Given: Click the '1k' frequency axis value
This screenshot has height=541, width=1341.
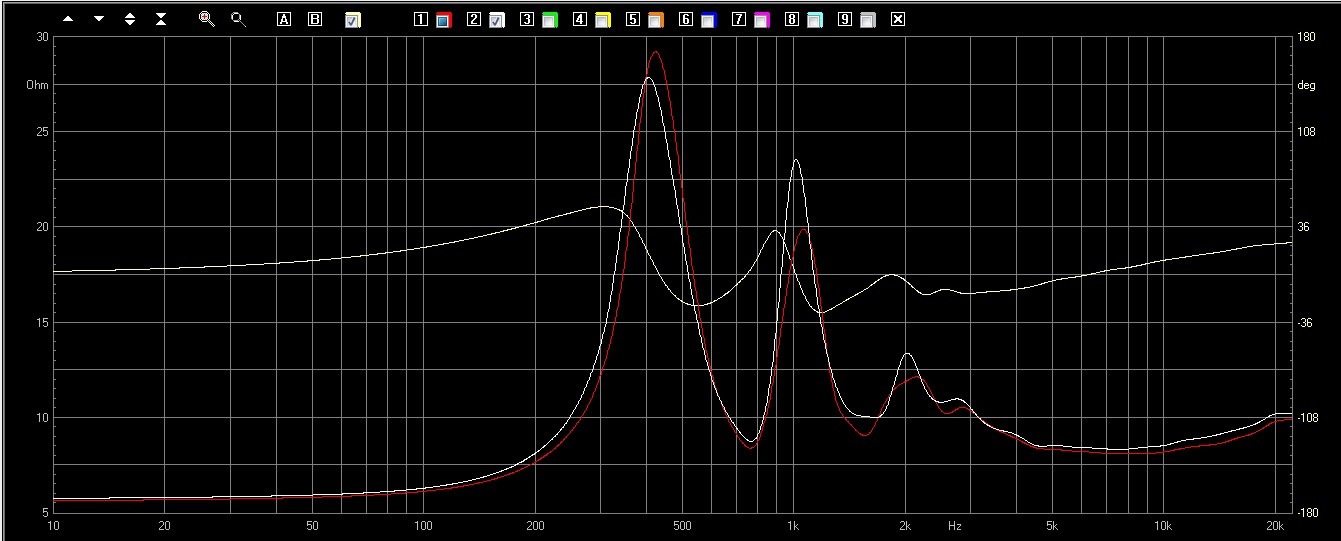Looking at the screenshot, I should coord(794,525).
